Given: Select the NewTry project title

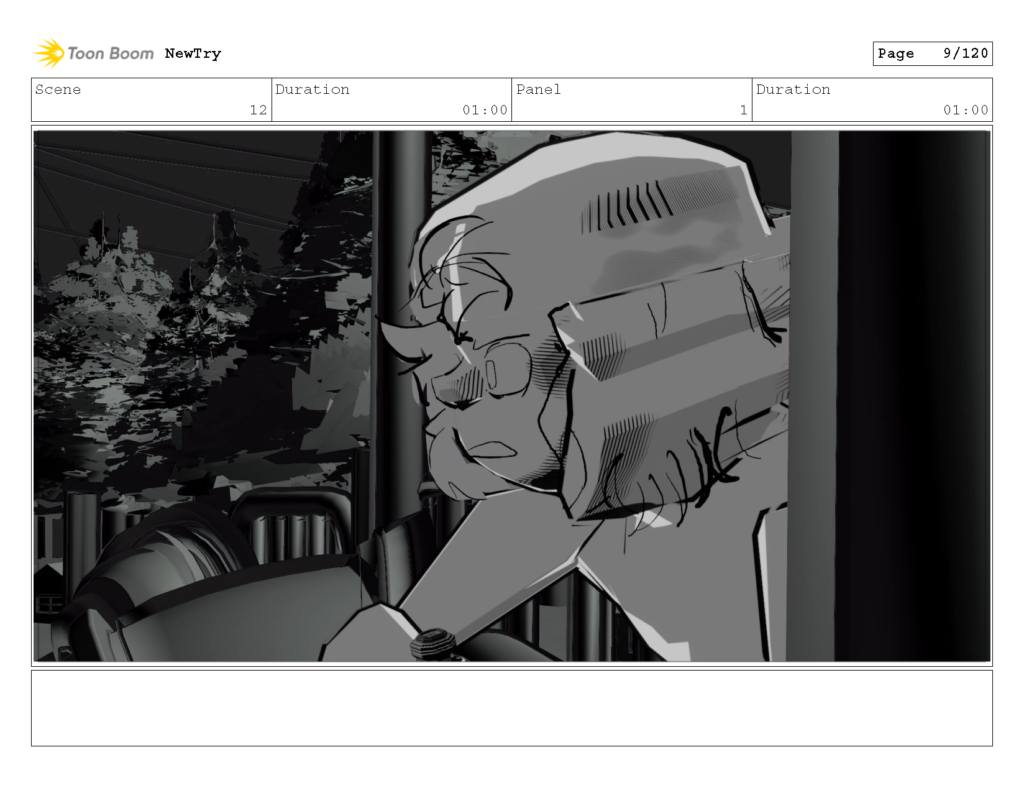Looking at the screenshot, I should (x=191, y=54).
